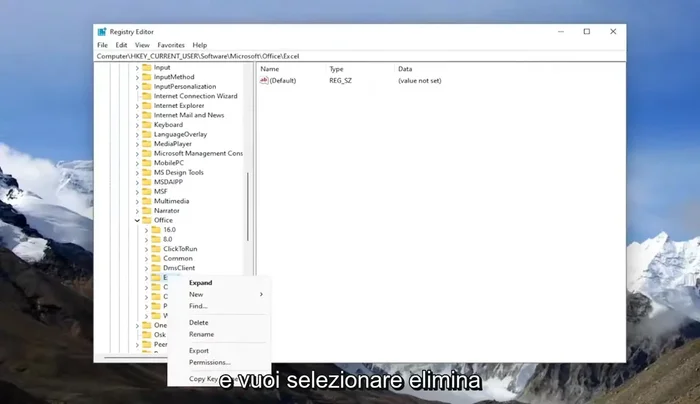Click the (value not set) data cell
The height and width of the screenshot is (404, 700).
click(420, 80)
